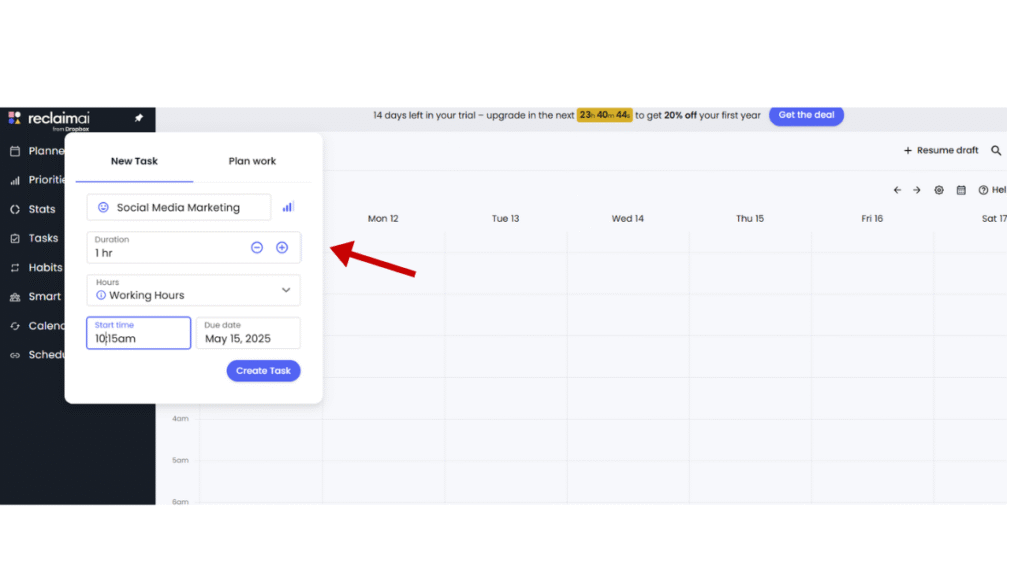Expand the Working Hours dropdown
Screen dimensions: 1024x576
[285, 290]
